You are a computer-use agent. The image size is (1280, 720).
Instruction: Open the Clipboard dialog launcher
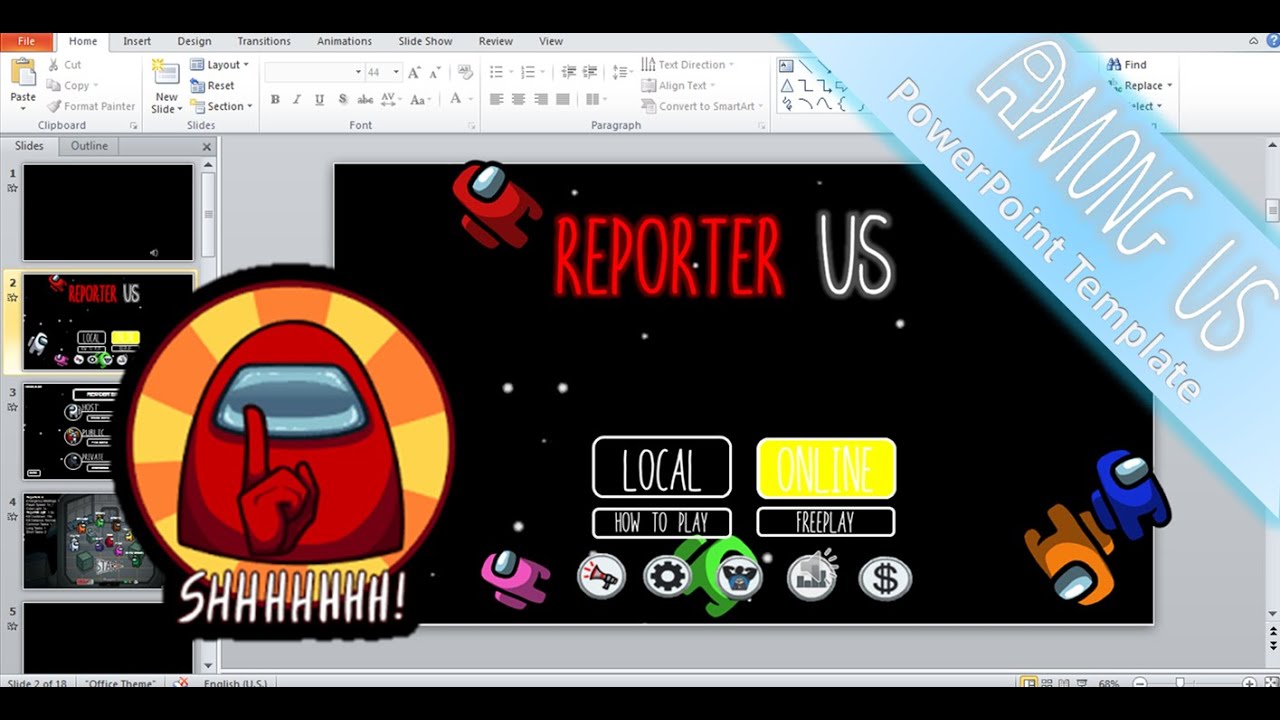tap(134, 126)
